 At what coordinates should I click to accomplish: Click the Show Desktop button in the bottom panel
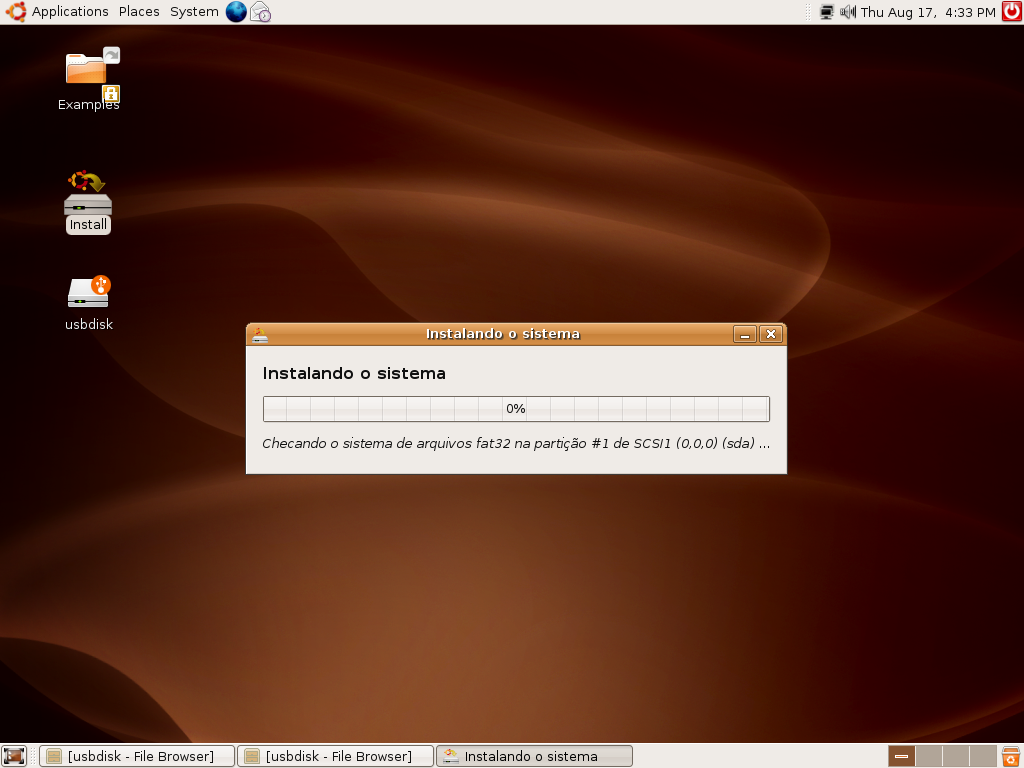14,756
